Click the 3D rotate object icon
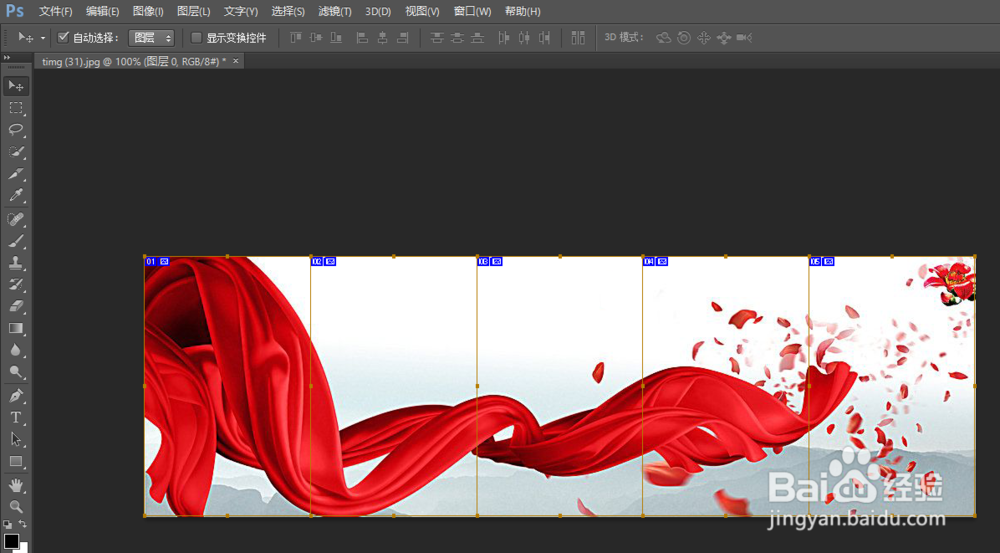 (663, 38)
